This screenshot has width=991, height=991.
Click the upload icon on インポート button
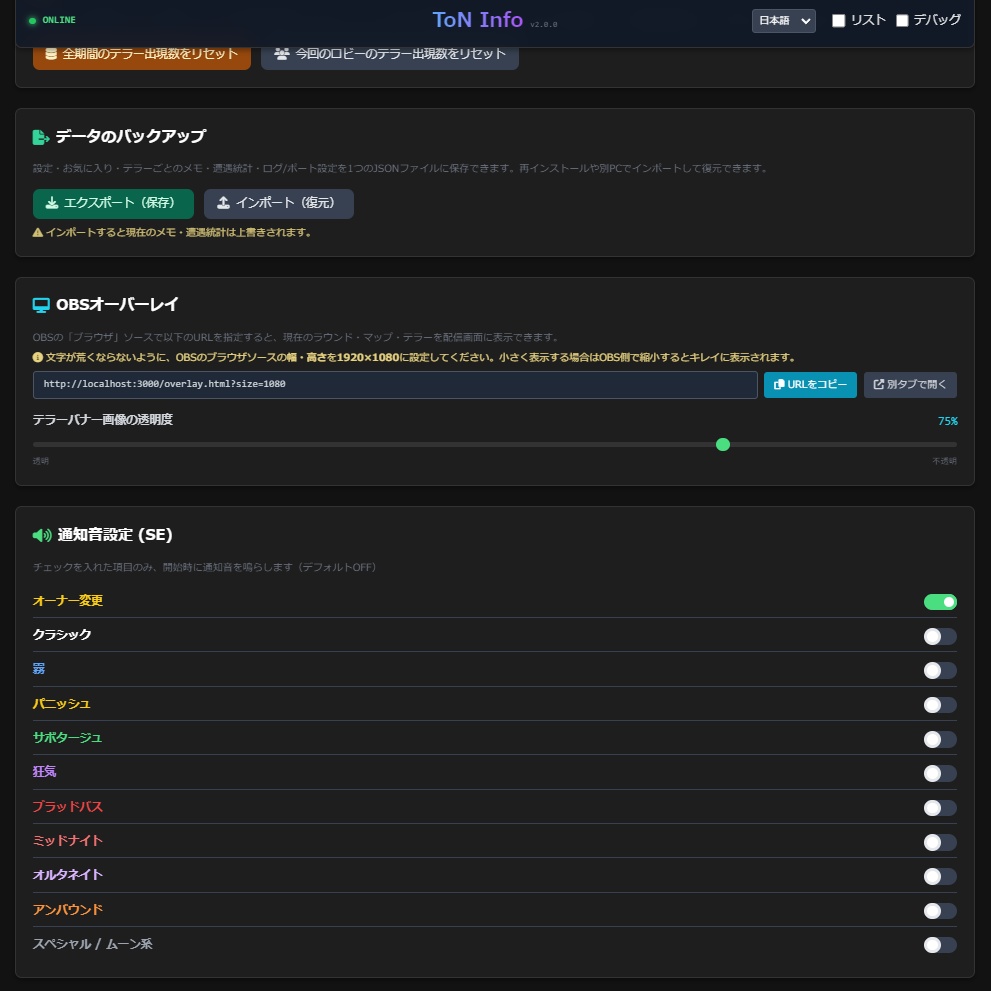tap(223, 203)
